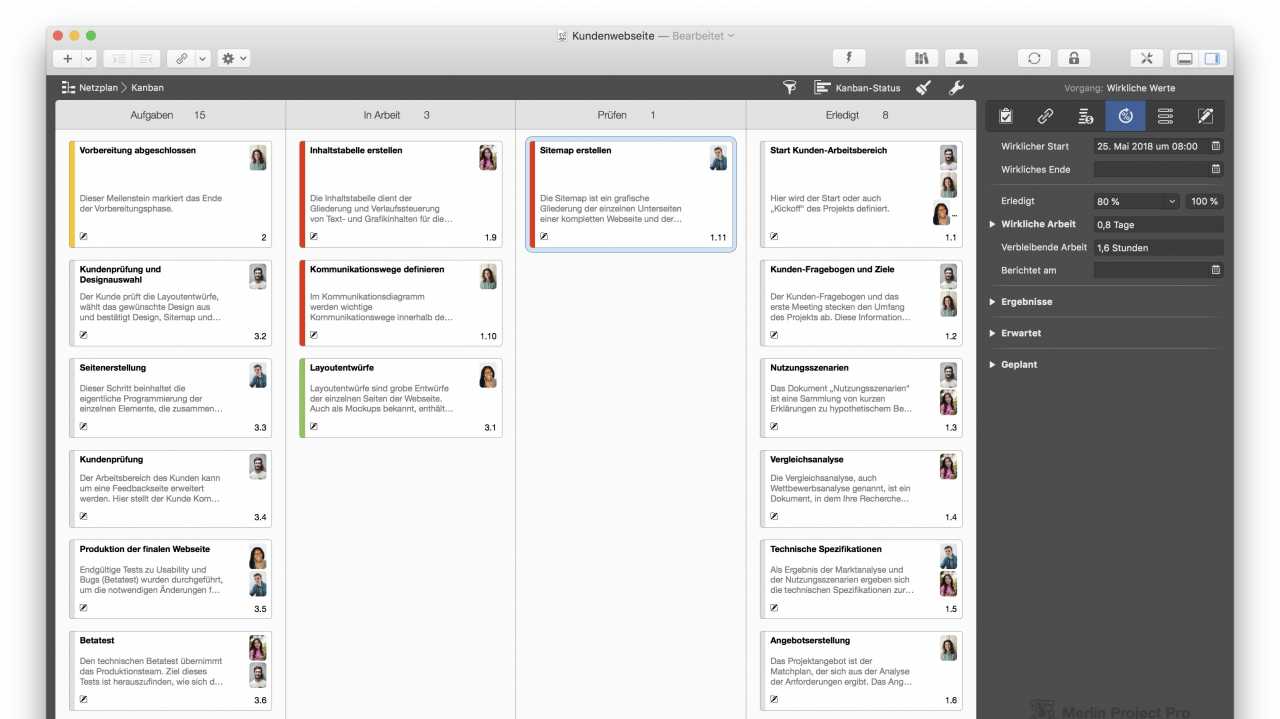1280x719 pixels.
Task: Open calendar picker for Wirklicher Start
Action: (x=1215, y=146)
